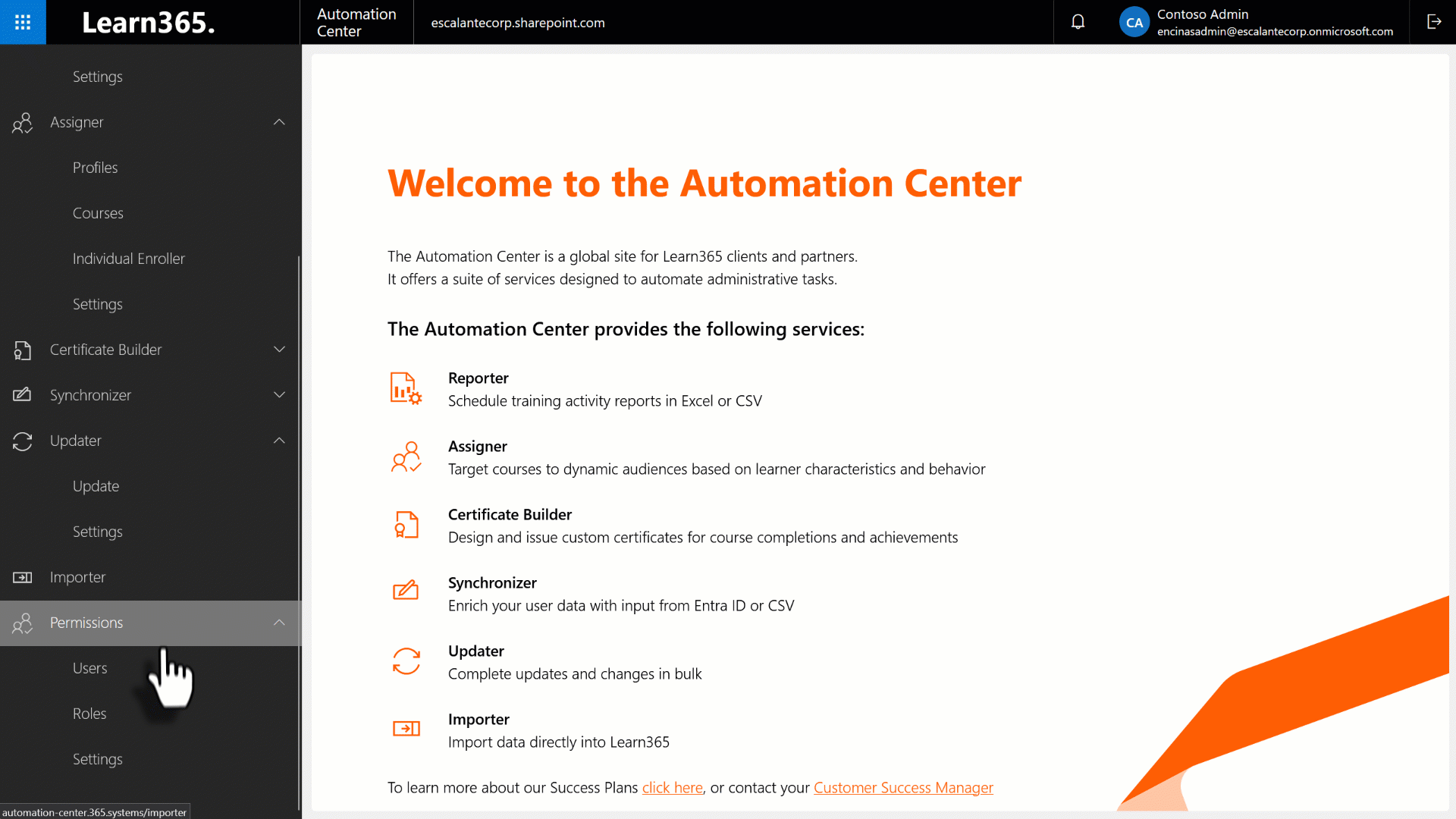Expand the Certificate Builder section

[279, 350]
